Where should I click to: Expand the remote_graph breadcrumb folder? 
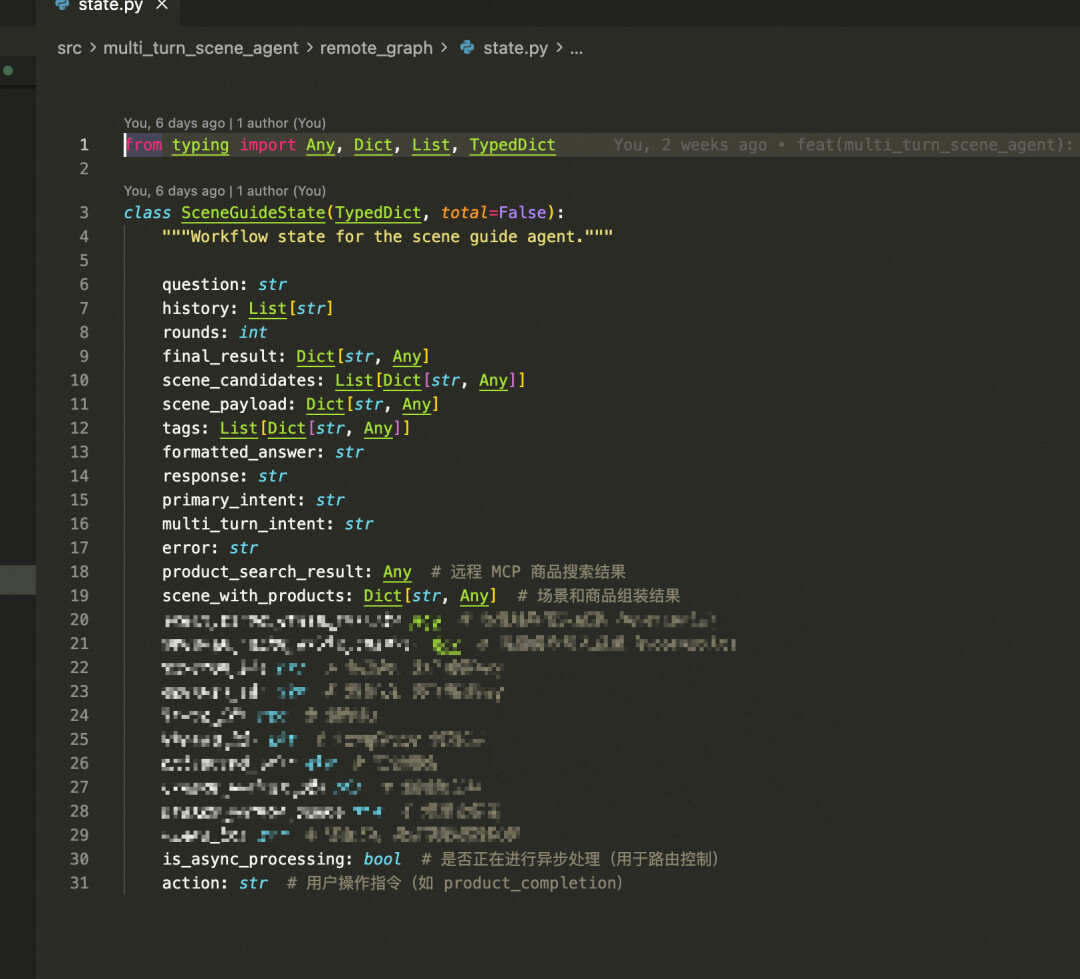pyautogui.click(x=376, y=48)
